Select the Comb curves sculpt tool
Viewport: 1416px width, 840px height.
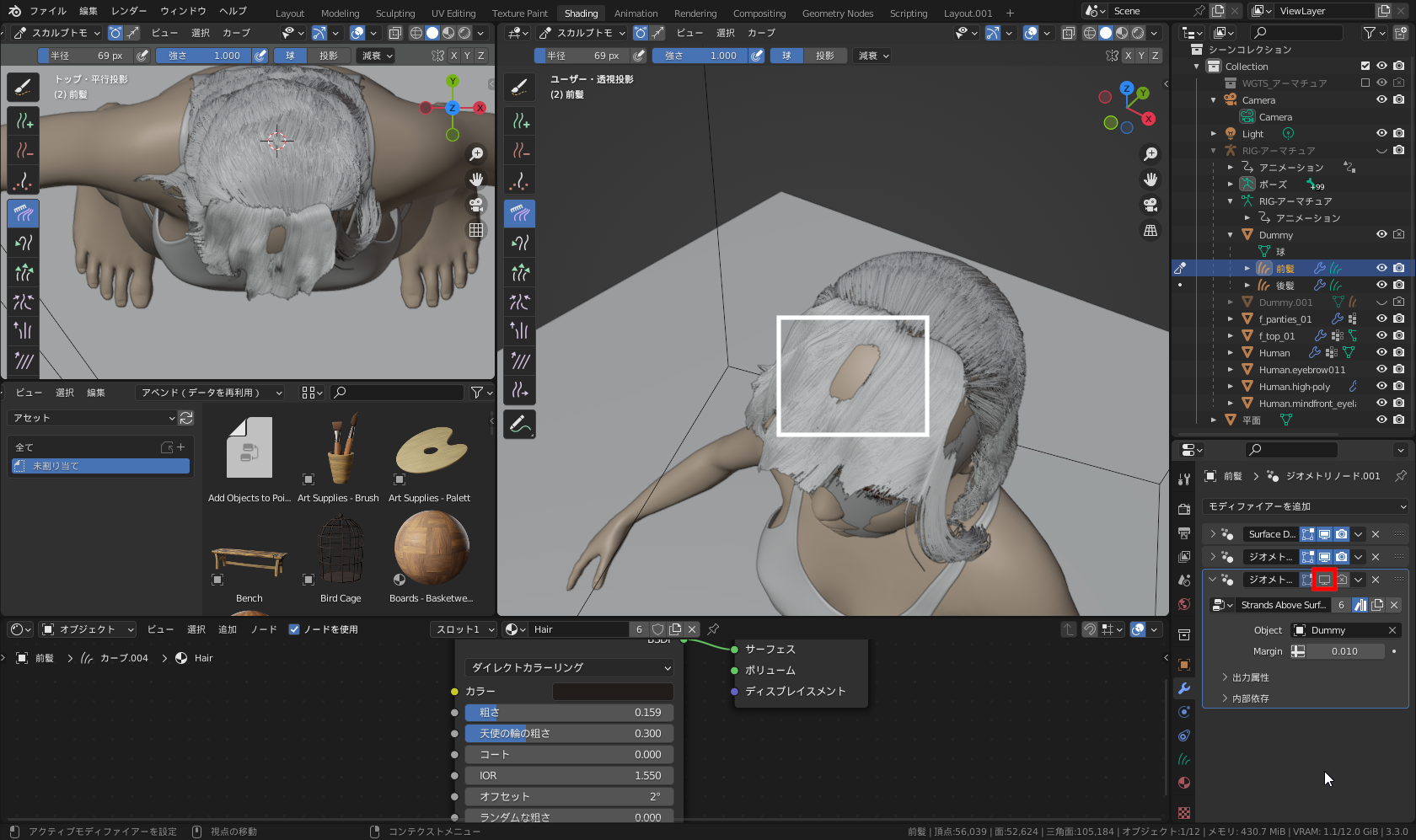point(23,213)
